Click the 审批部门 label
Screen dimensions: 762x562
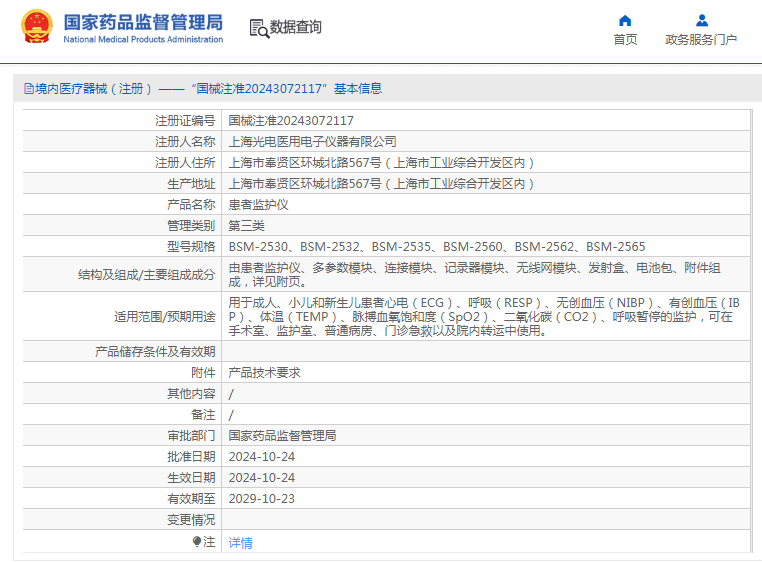tap(191, 436)
